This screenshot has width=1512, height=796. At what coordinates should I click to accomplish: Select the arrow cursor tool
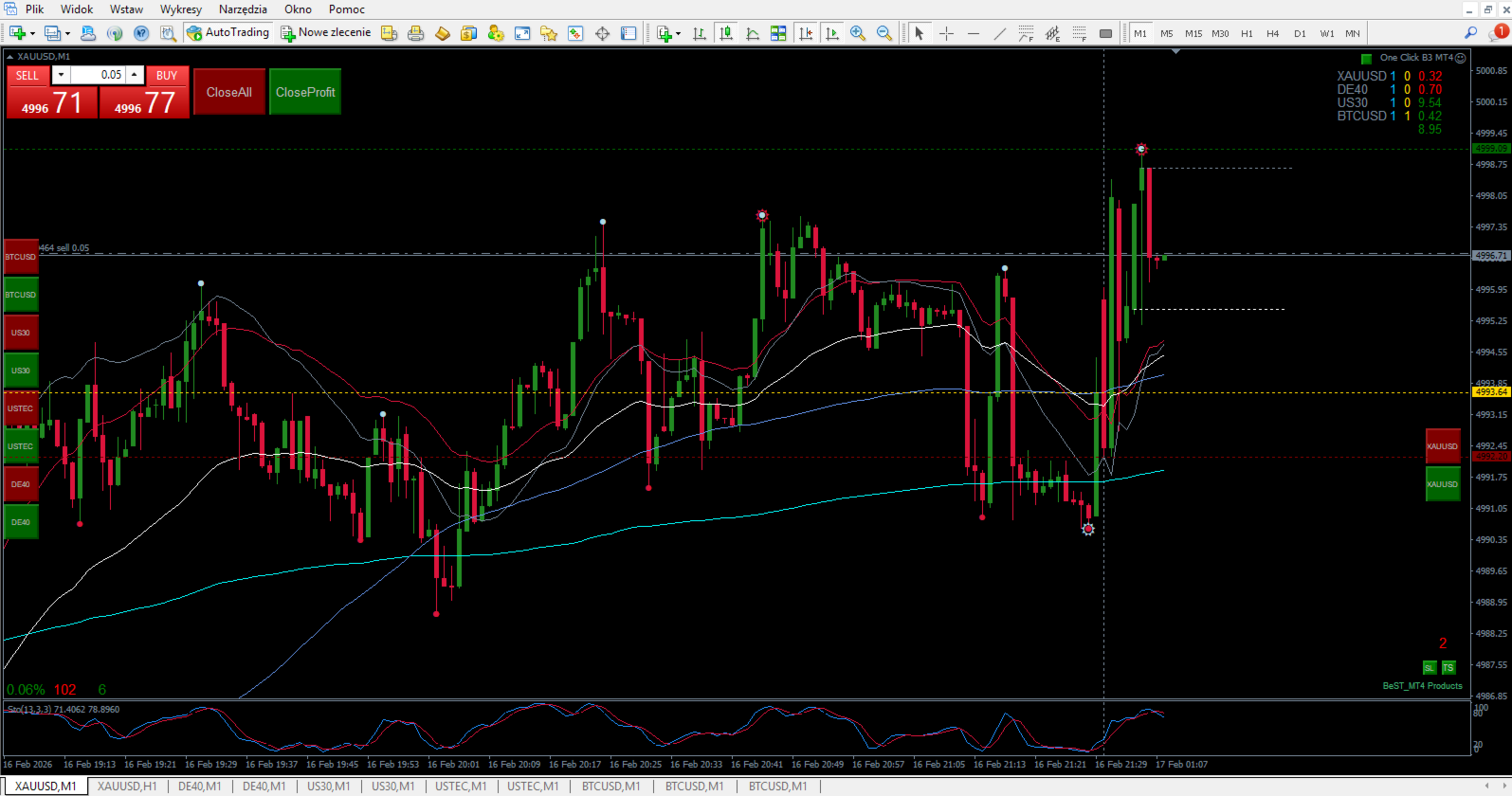[919, 33]
